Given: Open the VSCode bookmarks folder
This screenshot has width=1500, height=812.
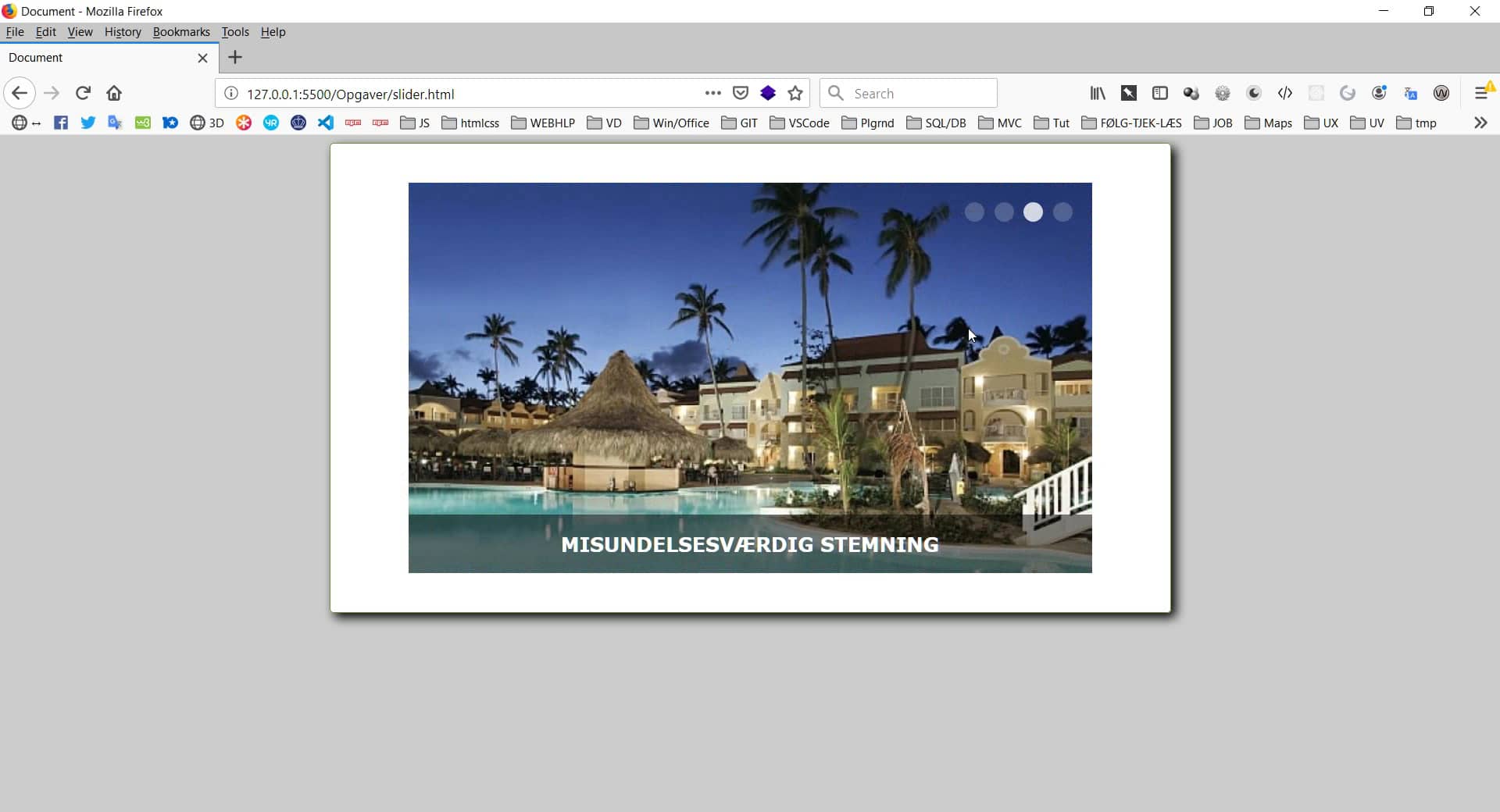Looking at the screenshot, I should click(x=799, y=123).
